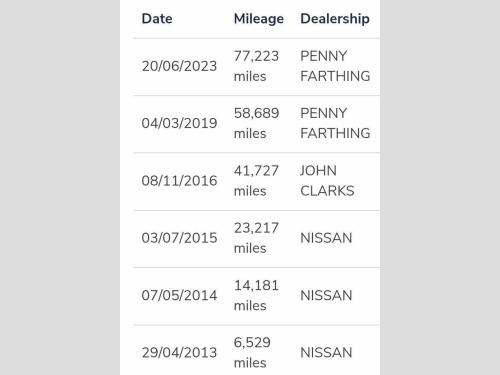Click the 58,689 miles entry
This screenshot has height=375, width=500.
click(x=256, y=123)
